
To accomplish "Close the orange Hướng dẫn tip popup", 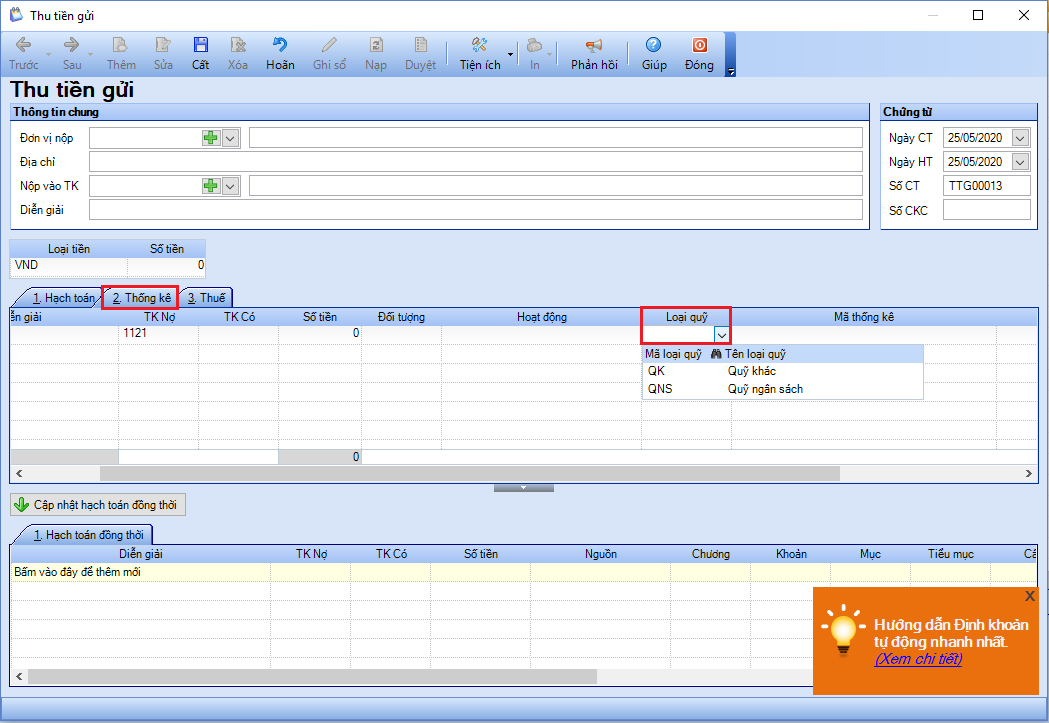I will click(1030, 595).
